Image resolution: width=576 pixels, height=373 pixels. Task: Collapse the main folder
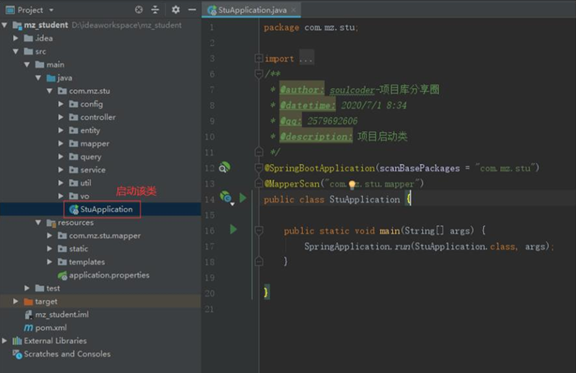[27, 65]
